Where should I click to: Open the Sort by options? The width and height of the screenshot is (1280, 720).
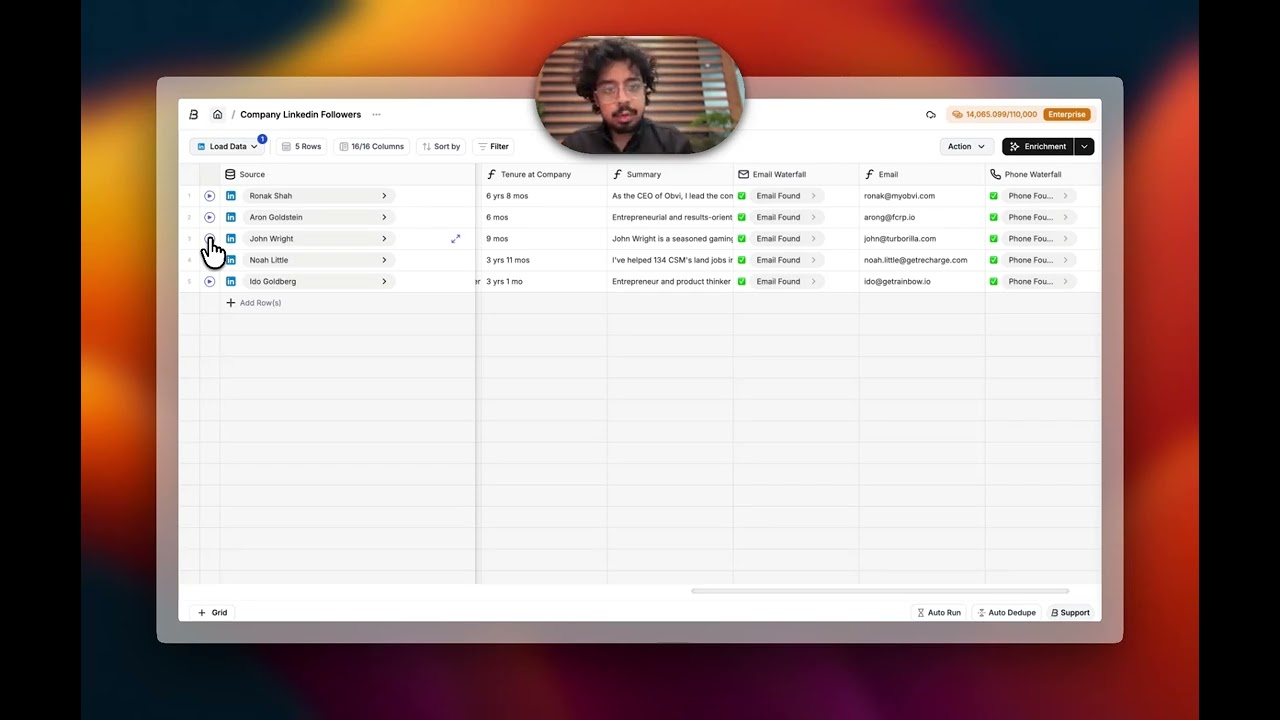click(x=441, y=147)
